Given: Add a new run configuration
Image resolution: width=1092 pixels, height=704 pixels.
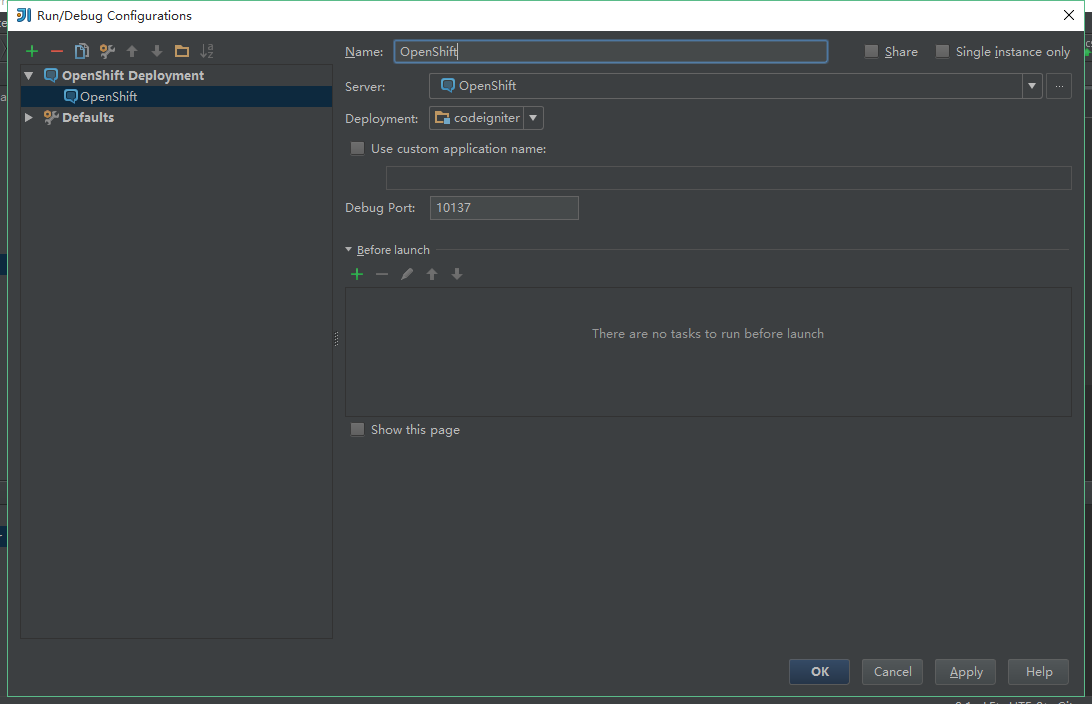Looking at the screenshot, I should (31, 51).
